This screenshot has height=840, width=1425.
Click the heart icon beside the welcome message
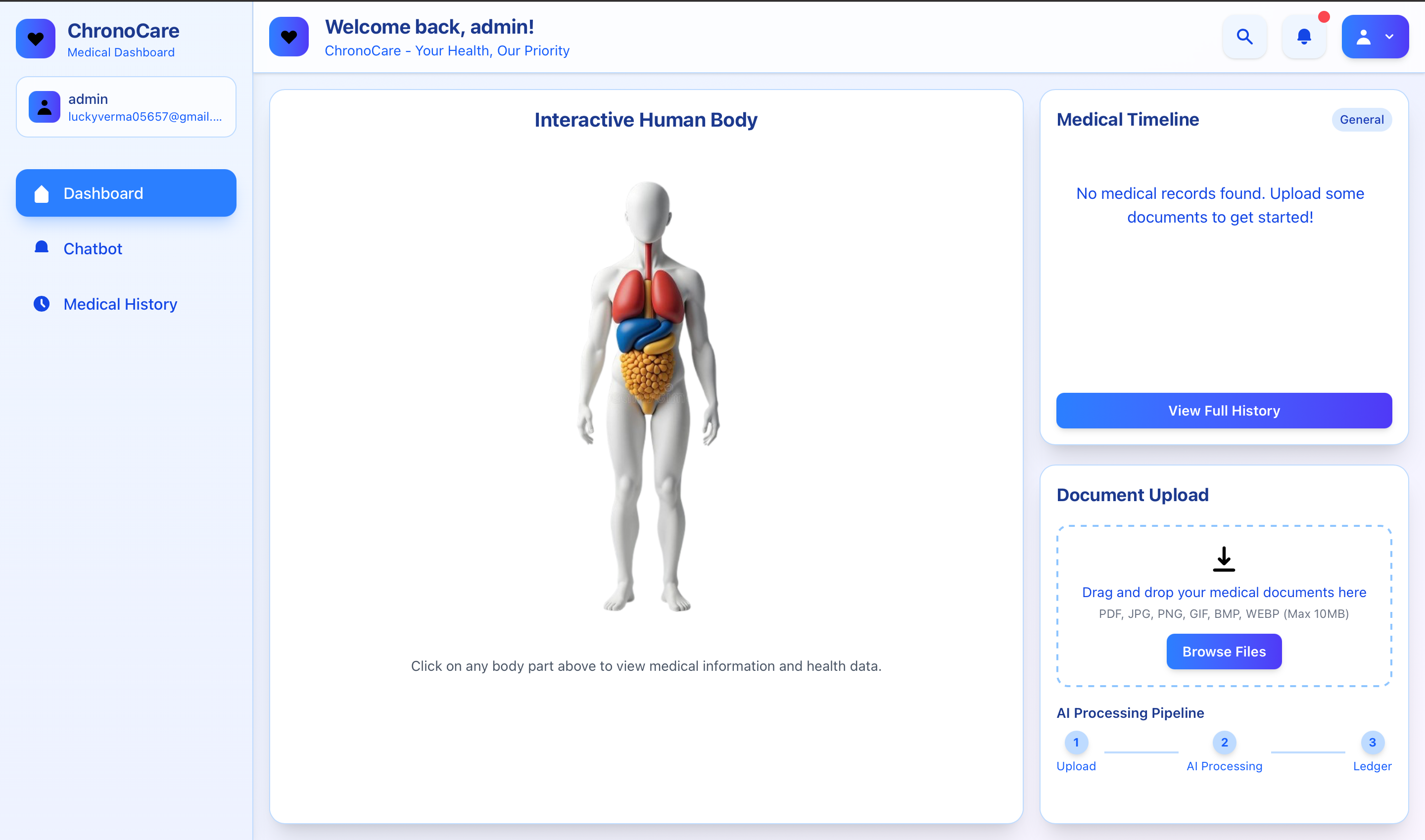pyautogui.click(x=289, y=37)
